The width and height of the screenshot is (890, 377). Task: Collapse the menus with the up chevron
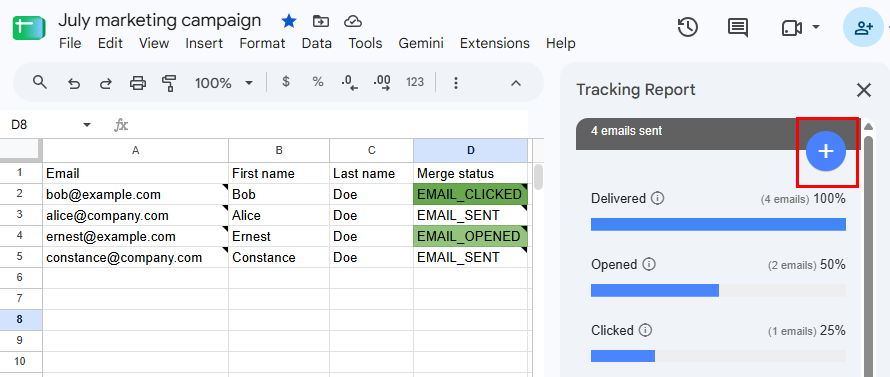(515, 83)
